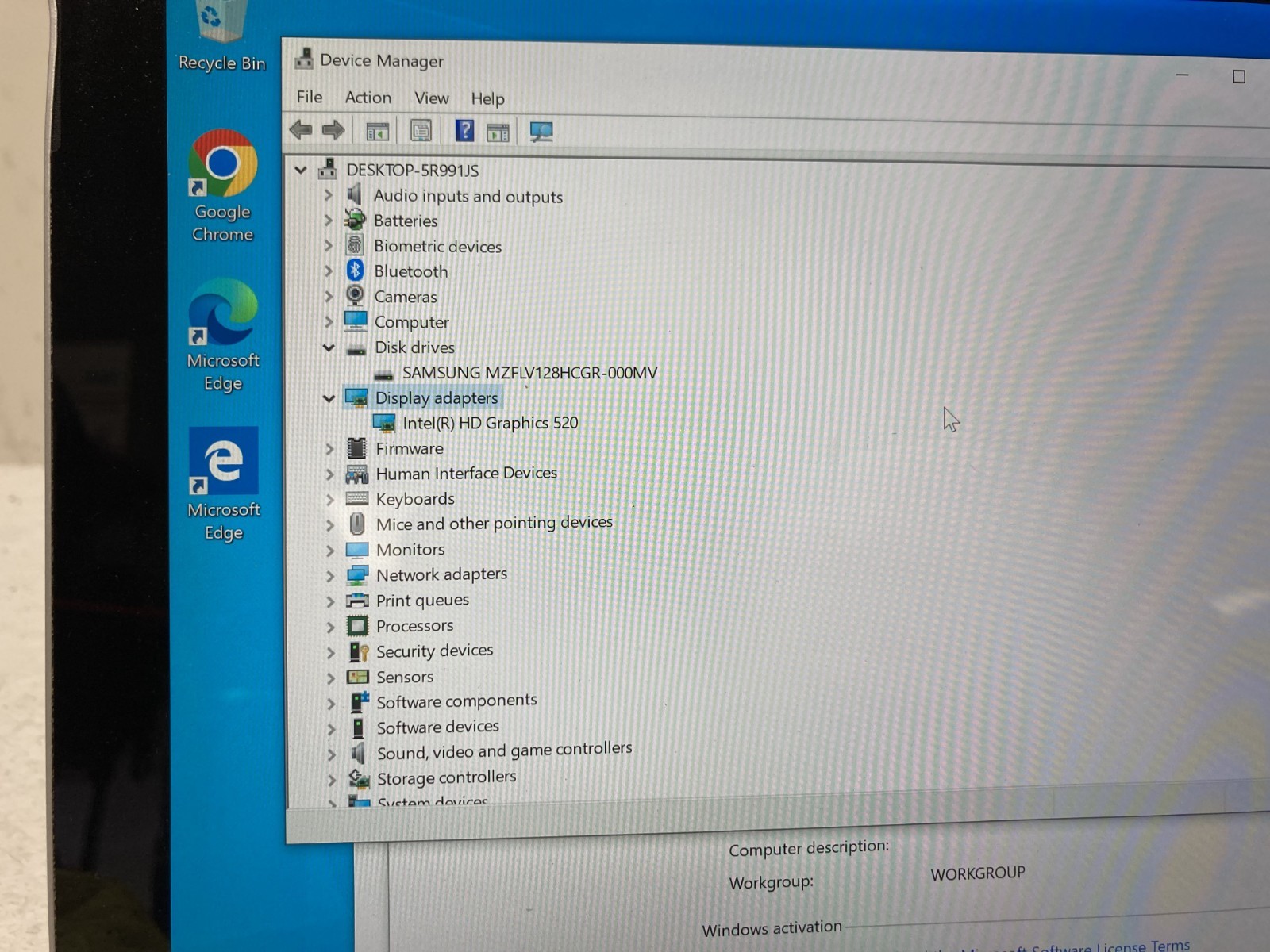Click the Action Pane toolbar icon
The width and height of the screenshot is (1270, 952).
tap(498, 132)
